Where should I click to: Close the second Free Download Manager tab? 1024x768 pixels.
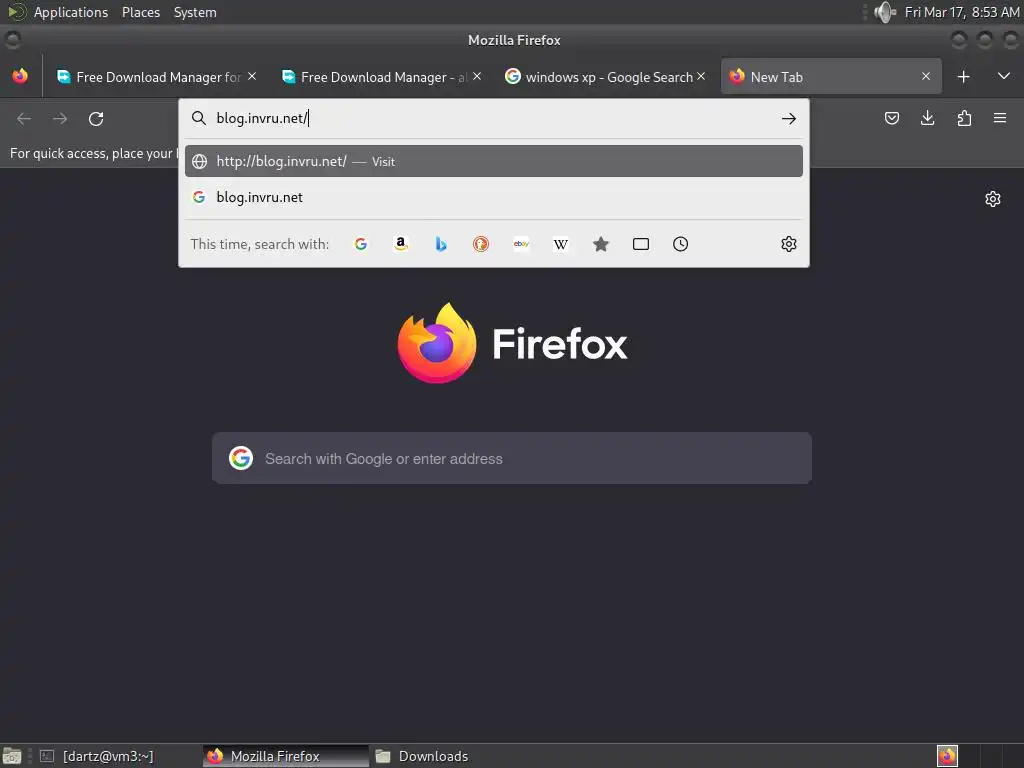pyautogui.click(x=477, y=76)
